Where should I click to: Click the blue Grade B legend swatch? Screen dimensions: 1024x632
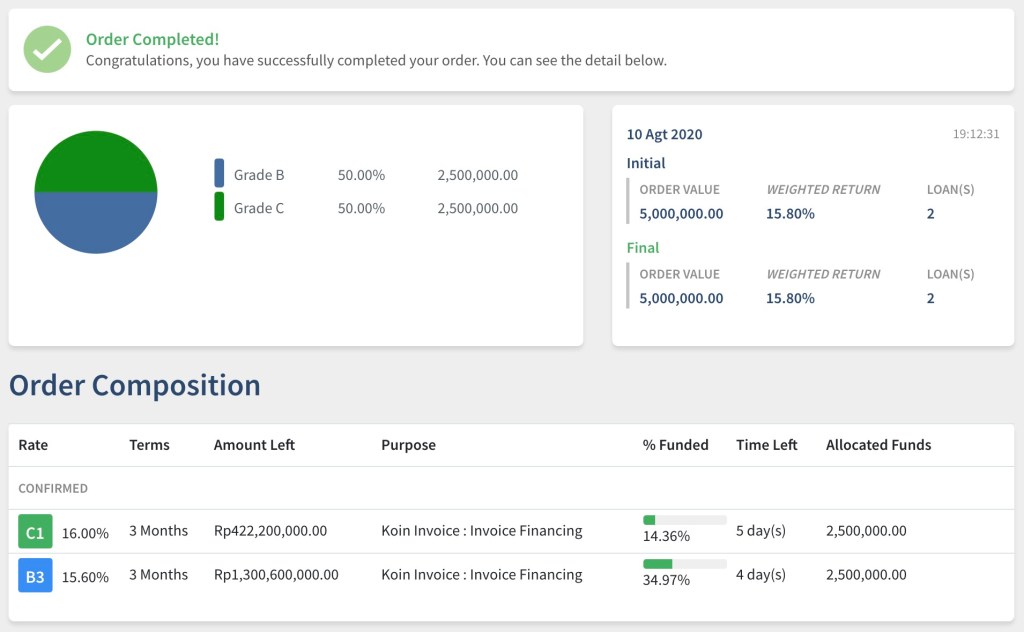coord(219,174)
